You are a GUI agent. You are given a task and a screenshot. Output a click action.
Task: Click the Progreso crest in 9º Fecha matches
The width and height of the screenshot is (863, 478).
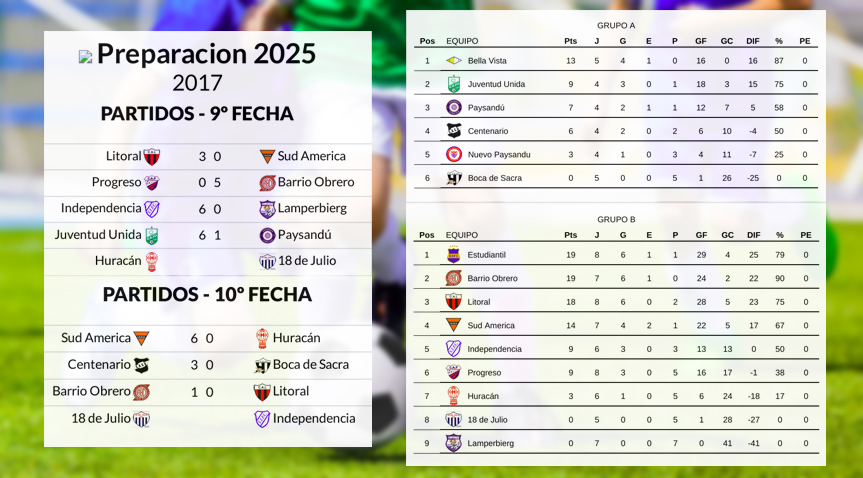(152, 182)
